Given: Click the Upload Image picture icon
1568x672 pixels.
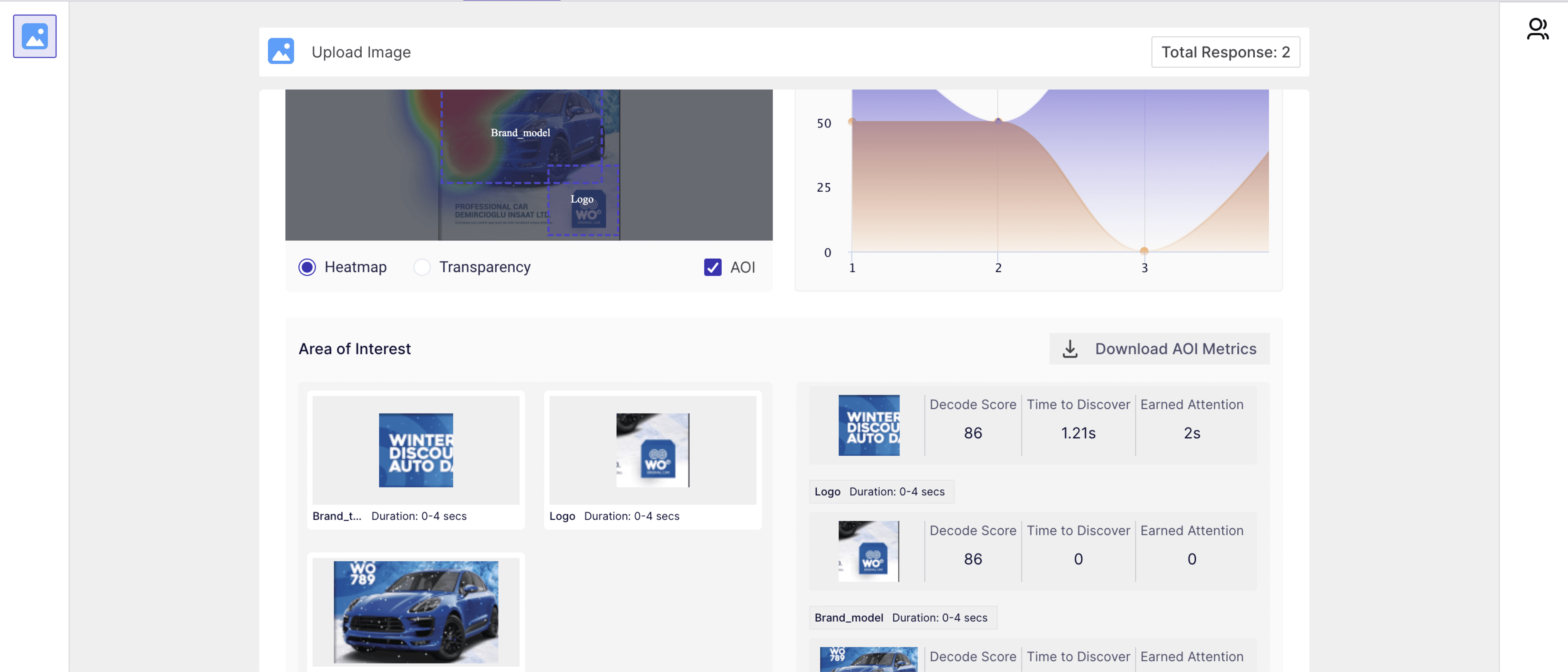Looking at the screenshot, I should click(281, 51).
